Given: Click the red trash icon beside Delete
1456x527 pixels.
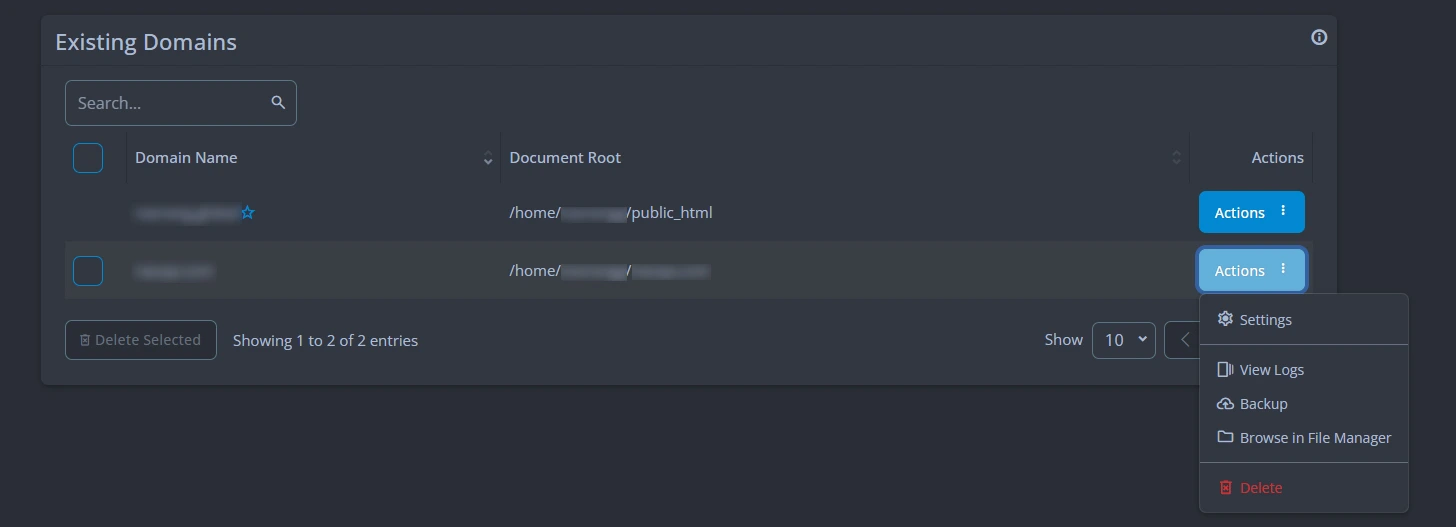Looking at the screenshot, I should tap(1226, 488).
